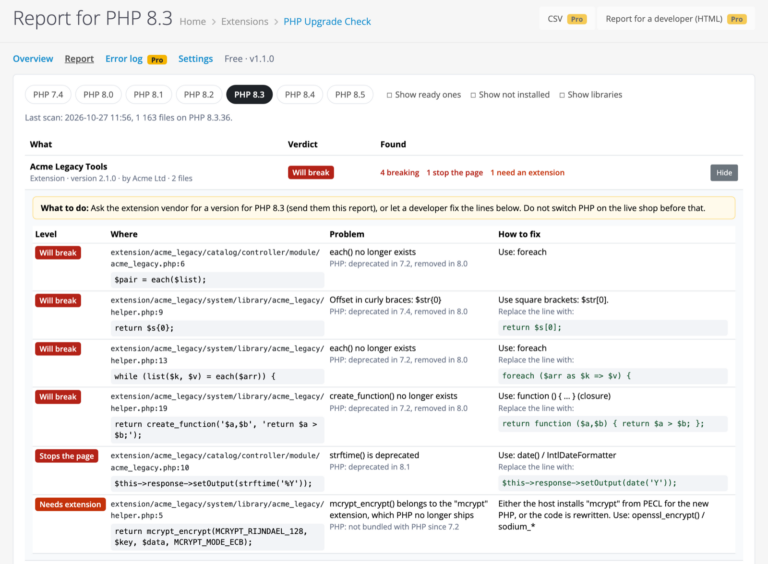Click the Will break badge for helper.php:9
Image resolution: width=768 pixels, height=564 pixels.
(x=58, y=301)
